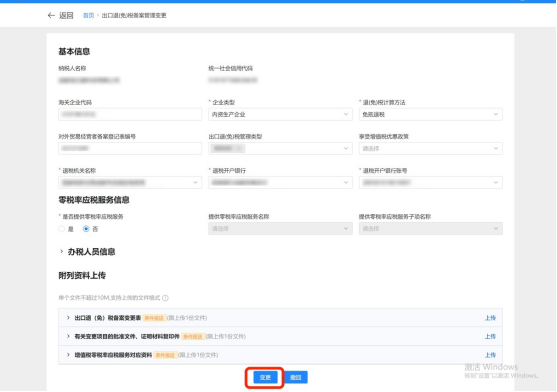The height and width of the screenshot is (392, 557).
Task: Select the 否 radio button for zero-rate service
Action: click(x=86, y=229)
